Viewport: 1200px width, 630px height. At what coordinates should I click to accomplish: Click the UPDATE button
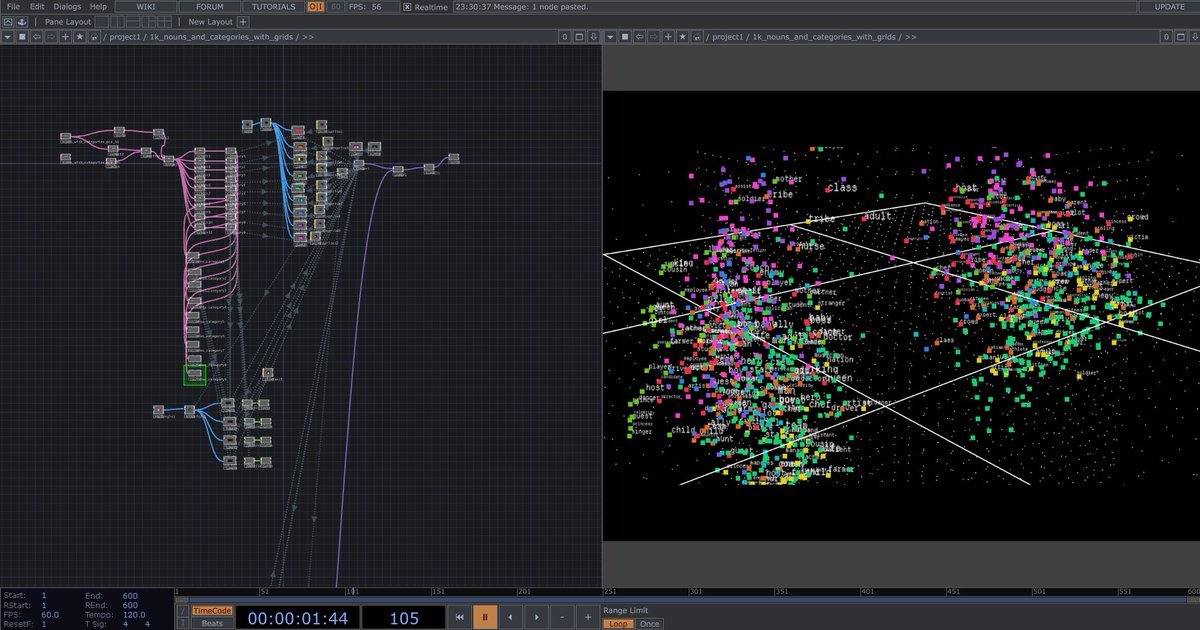coord(1169,7)
